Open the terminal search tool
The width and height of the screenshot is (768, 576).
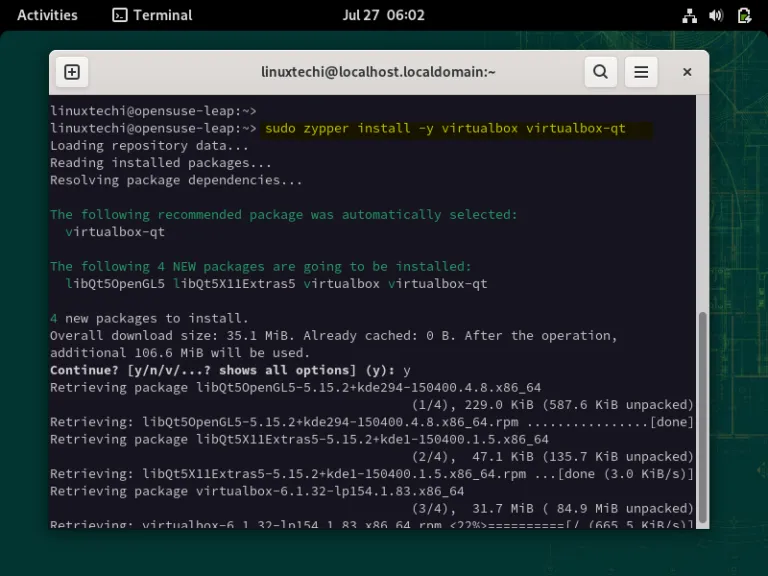[600, 72]
